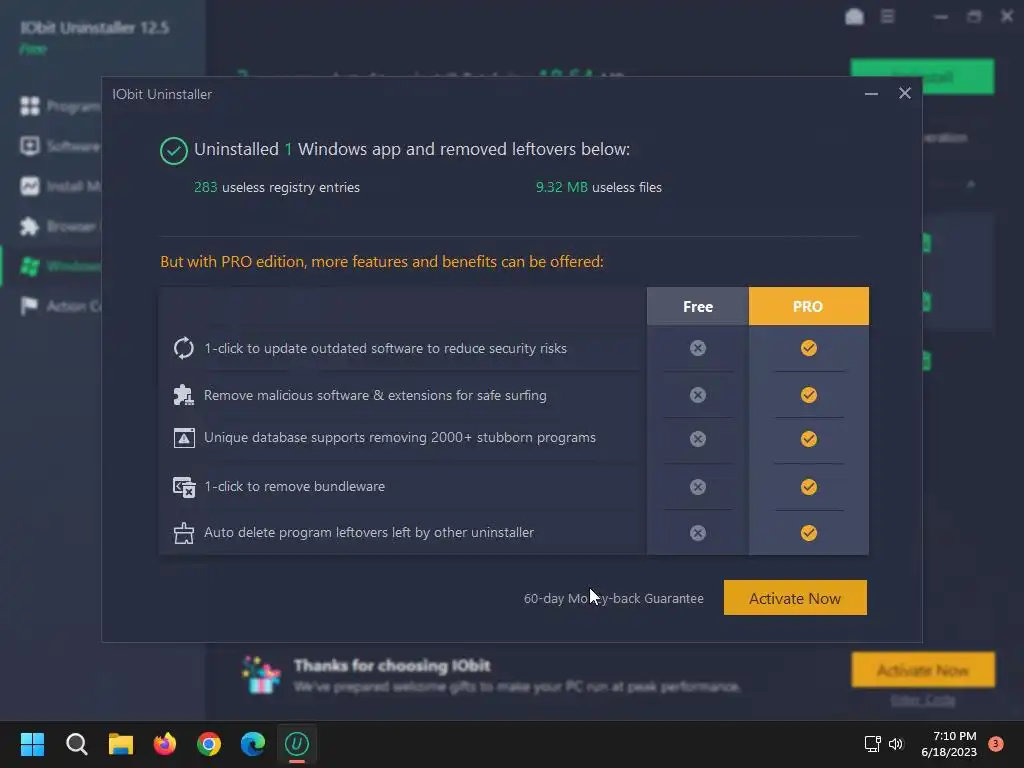The image size is (1024, 768).
Task: Launch Microsoft Edge from the taskbar
Action: point(253,744)
